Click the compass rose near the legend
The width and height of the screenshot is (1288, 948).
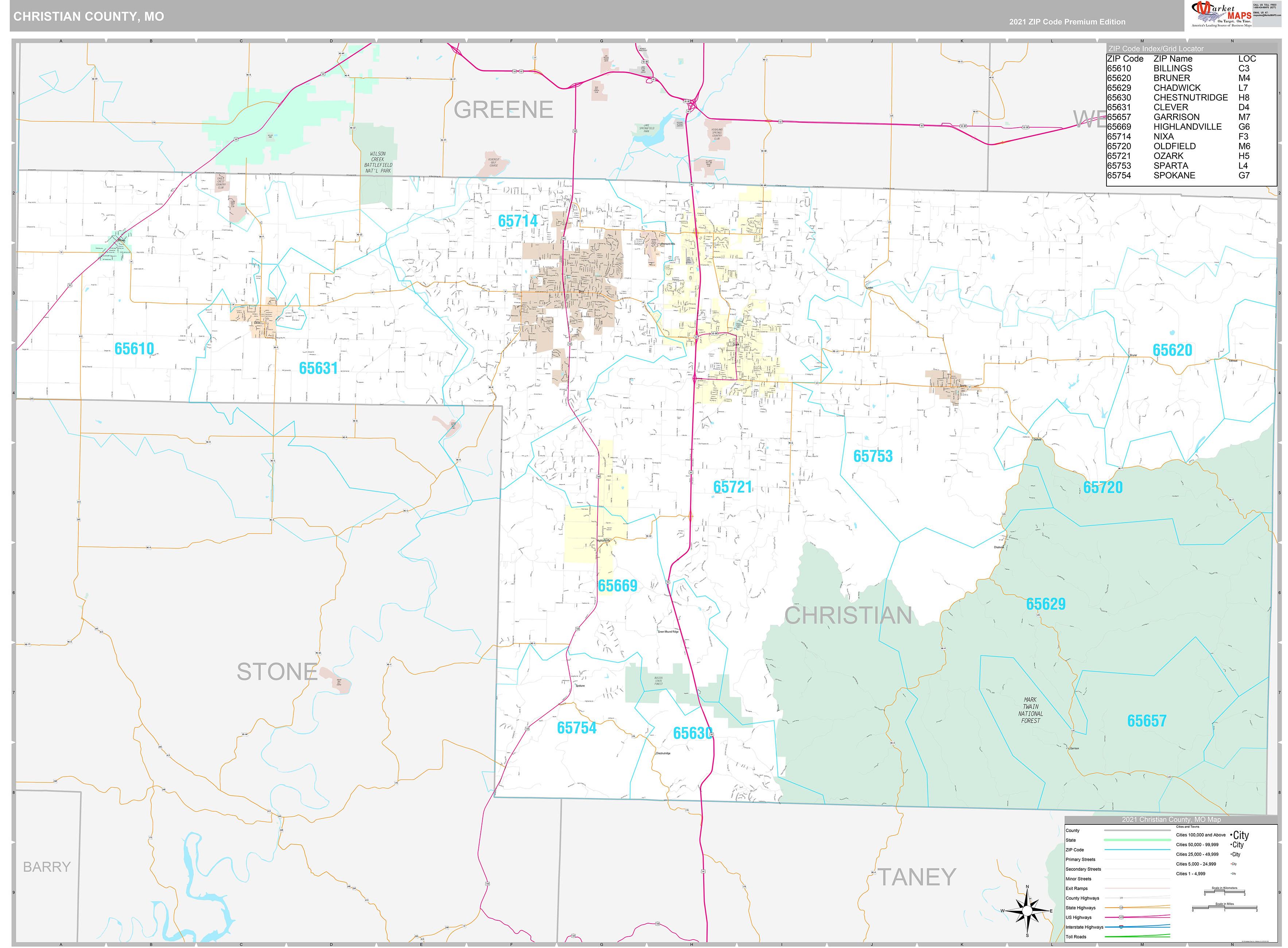[x=1028, y=911]
